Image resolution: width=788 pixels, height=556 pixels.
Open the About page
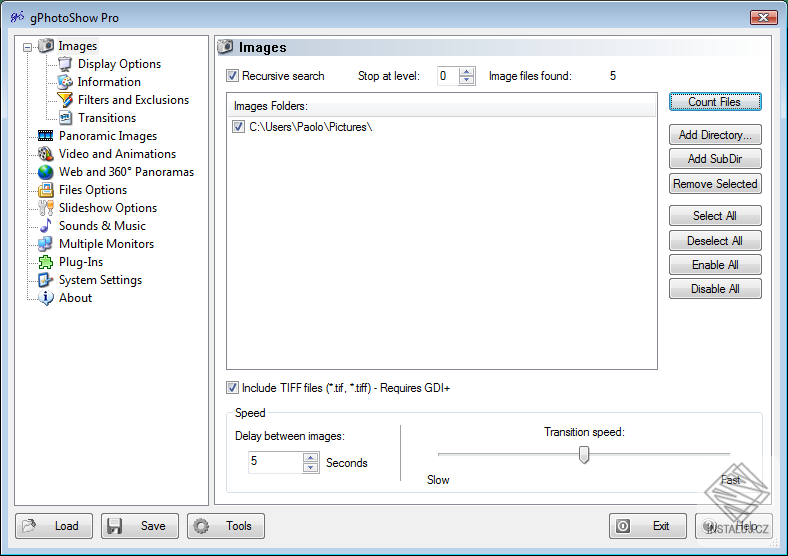[75, 298]
